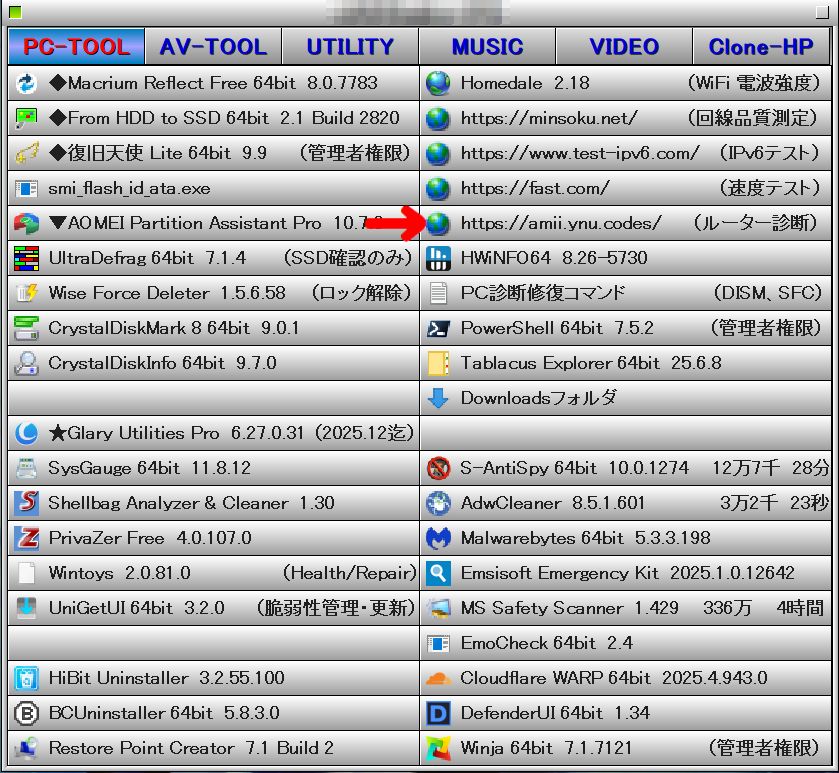The width and height of the screenshot is (839, 773).
Task: Click the PowerShell icon
Action: coord(438,328)
